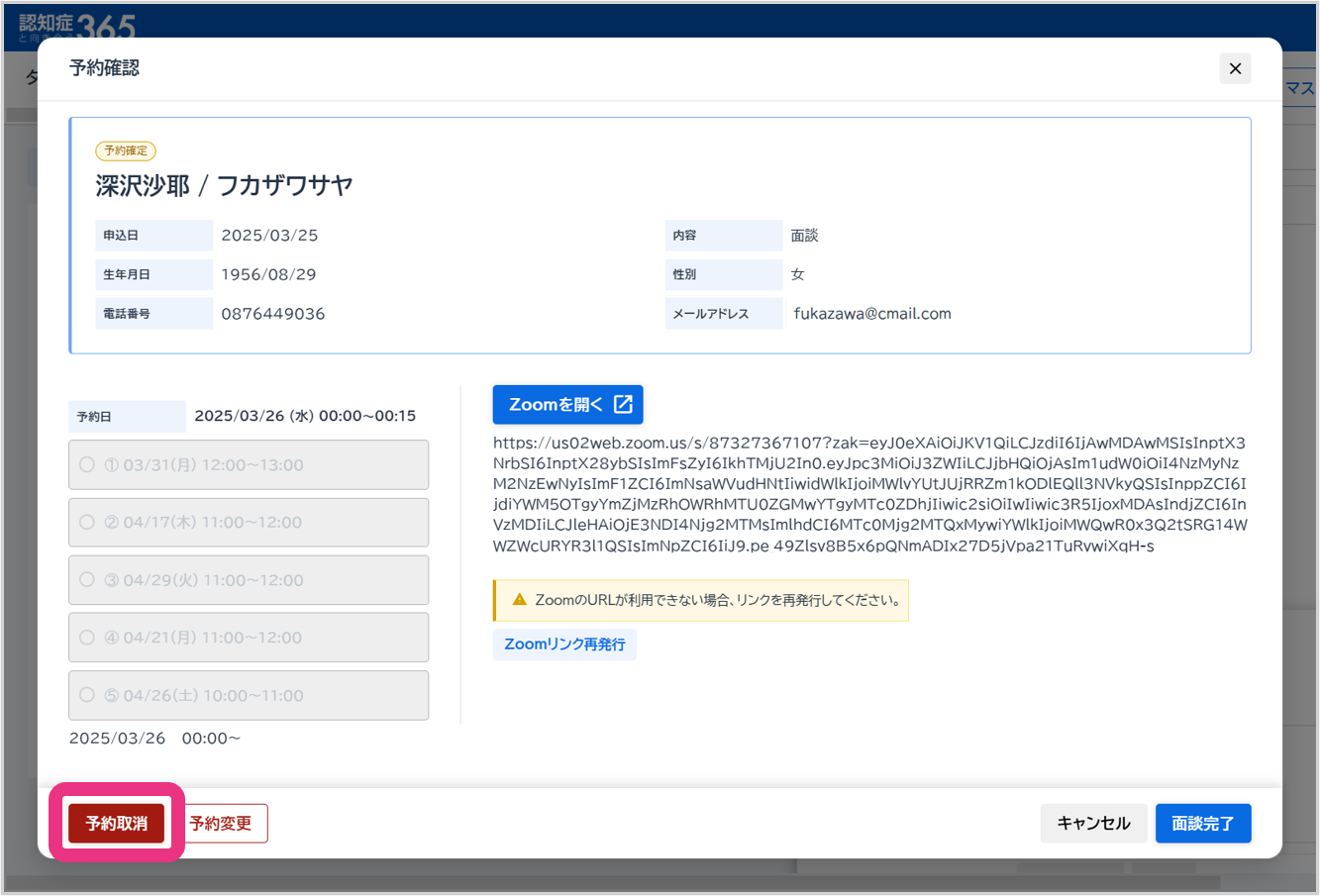Close the 予約確認 dialog with X

click(1235, 68)
